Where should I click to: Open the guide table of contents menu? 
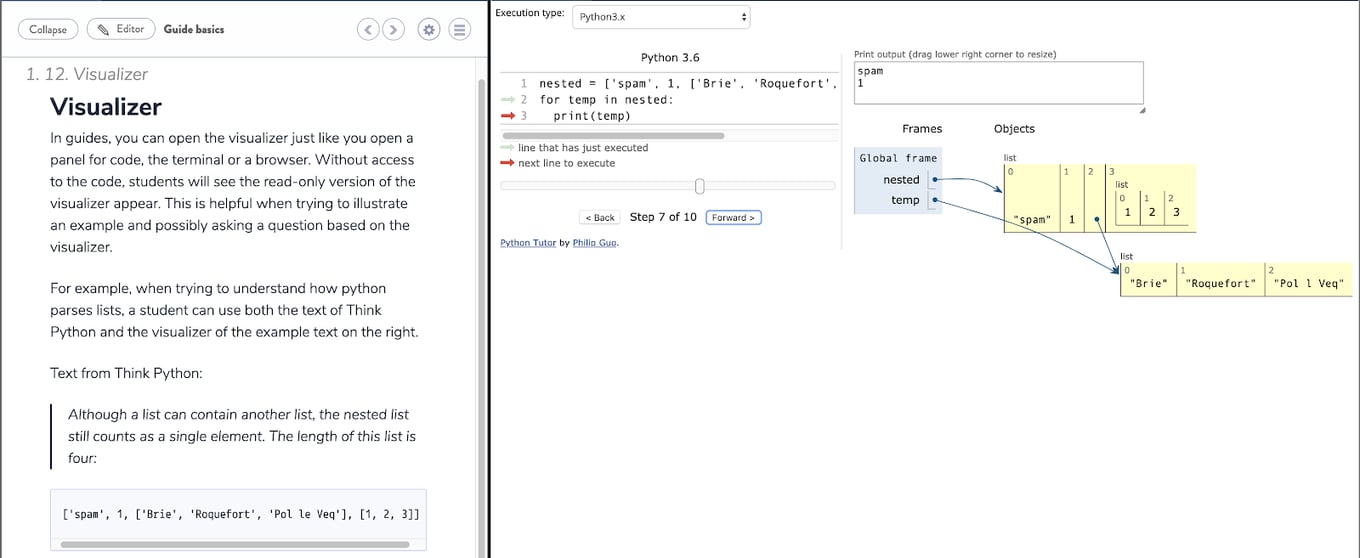459,30
